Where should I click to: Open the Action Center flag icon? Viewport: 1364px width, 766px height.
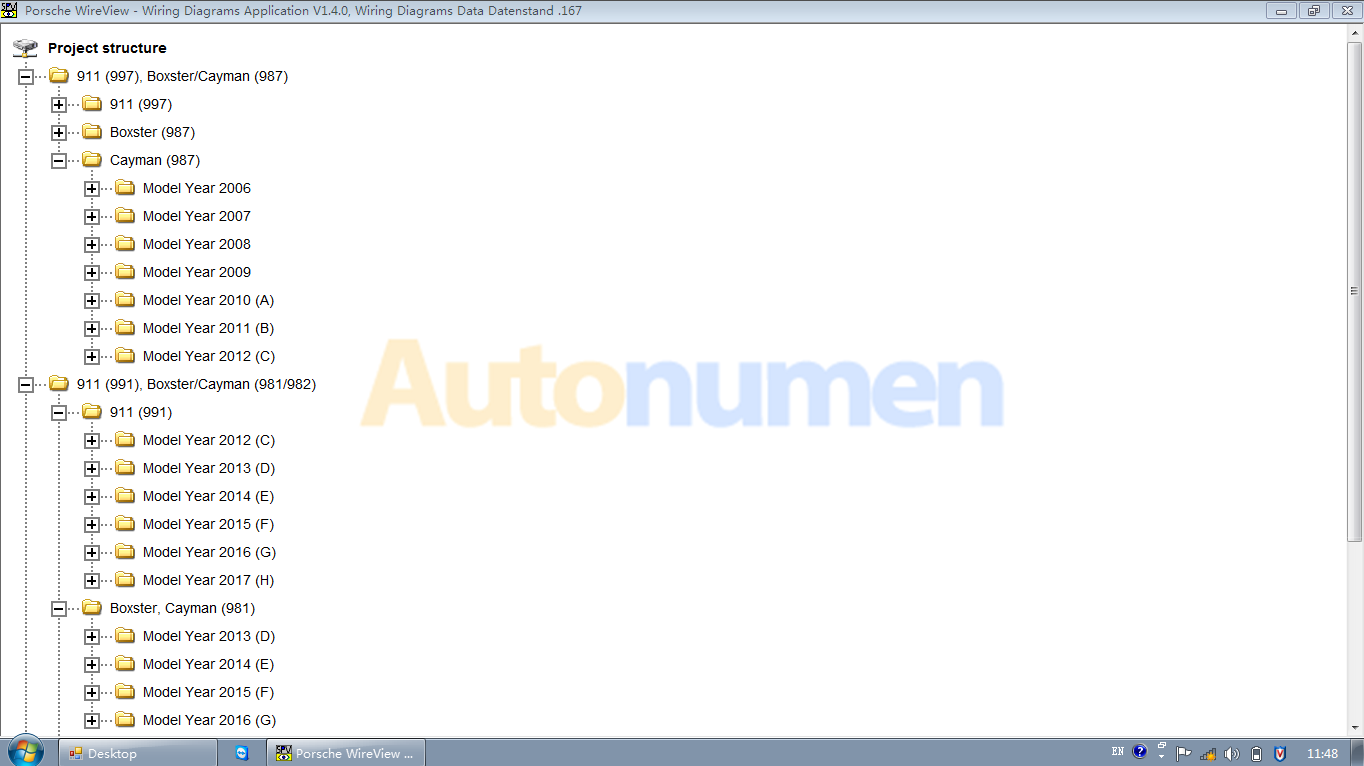point(1183,754)
